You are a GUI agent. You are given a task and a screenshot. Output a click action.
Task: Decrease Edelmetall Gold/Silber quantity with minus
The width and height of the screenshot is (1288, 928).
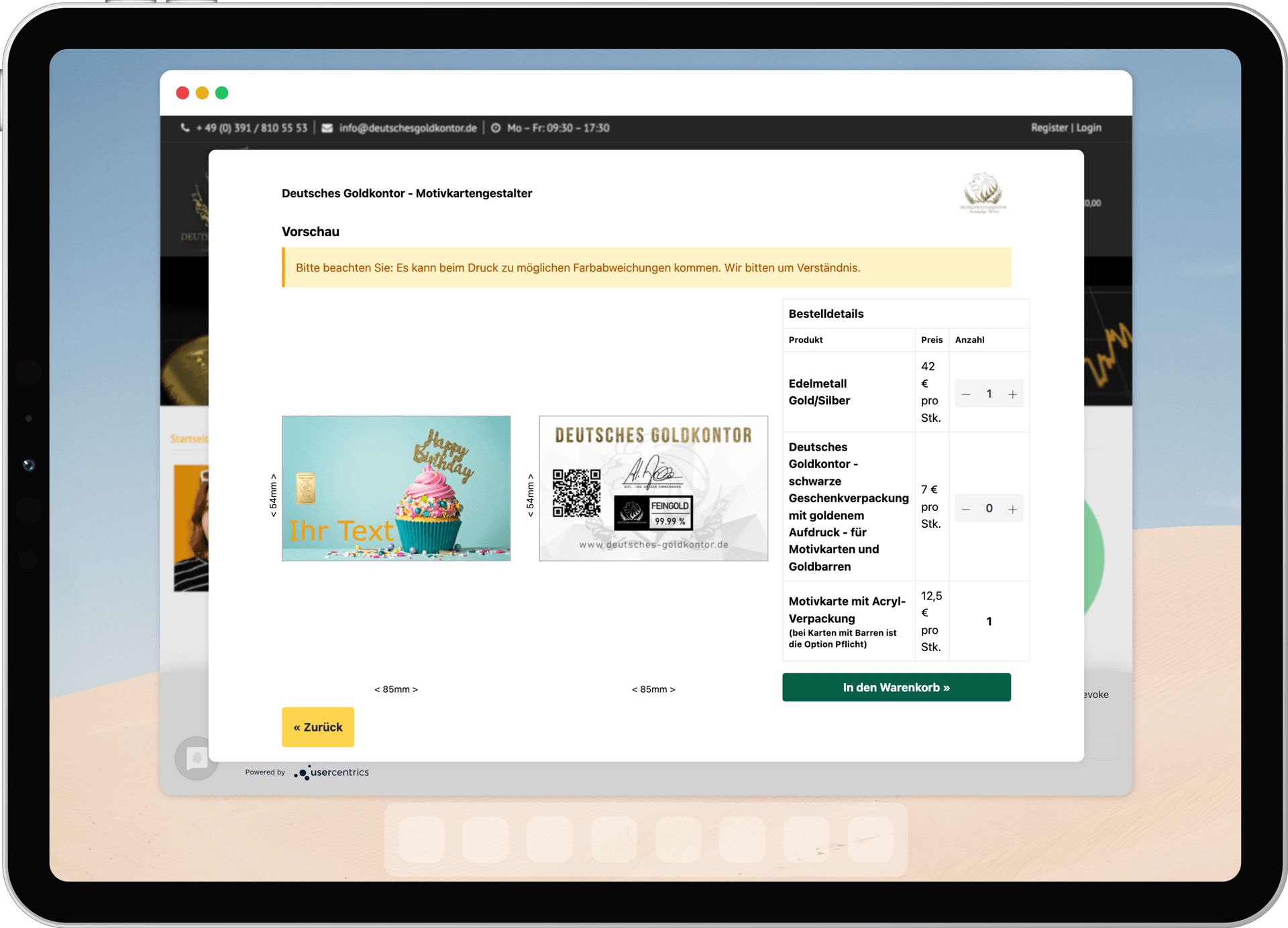pos(965,394)
